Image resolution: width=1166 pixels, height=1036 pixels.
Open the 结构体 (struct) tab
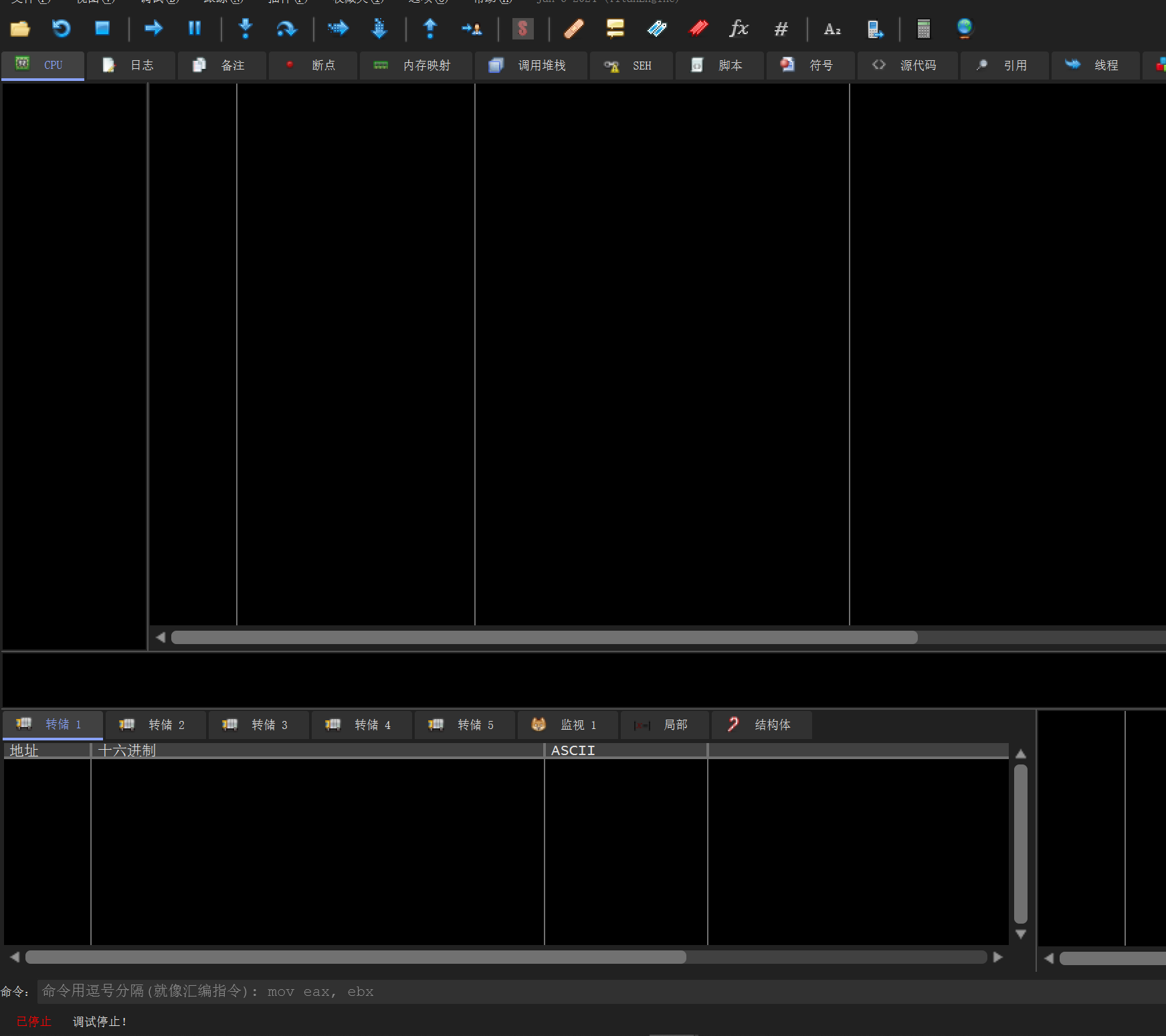coord(762,725)
